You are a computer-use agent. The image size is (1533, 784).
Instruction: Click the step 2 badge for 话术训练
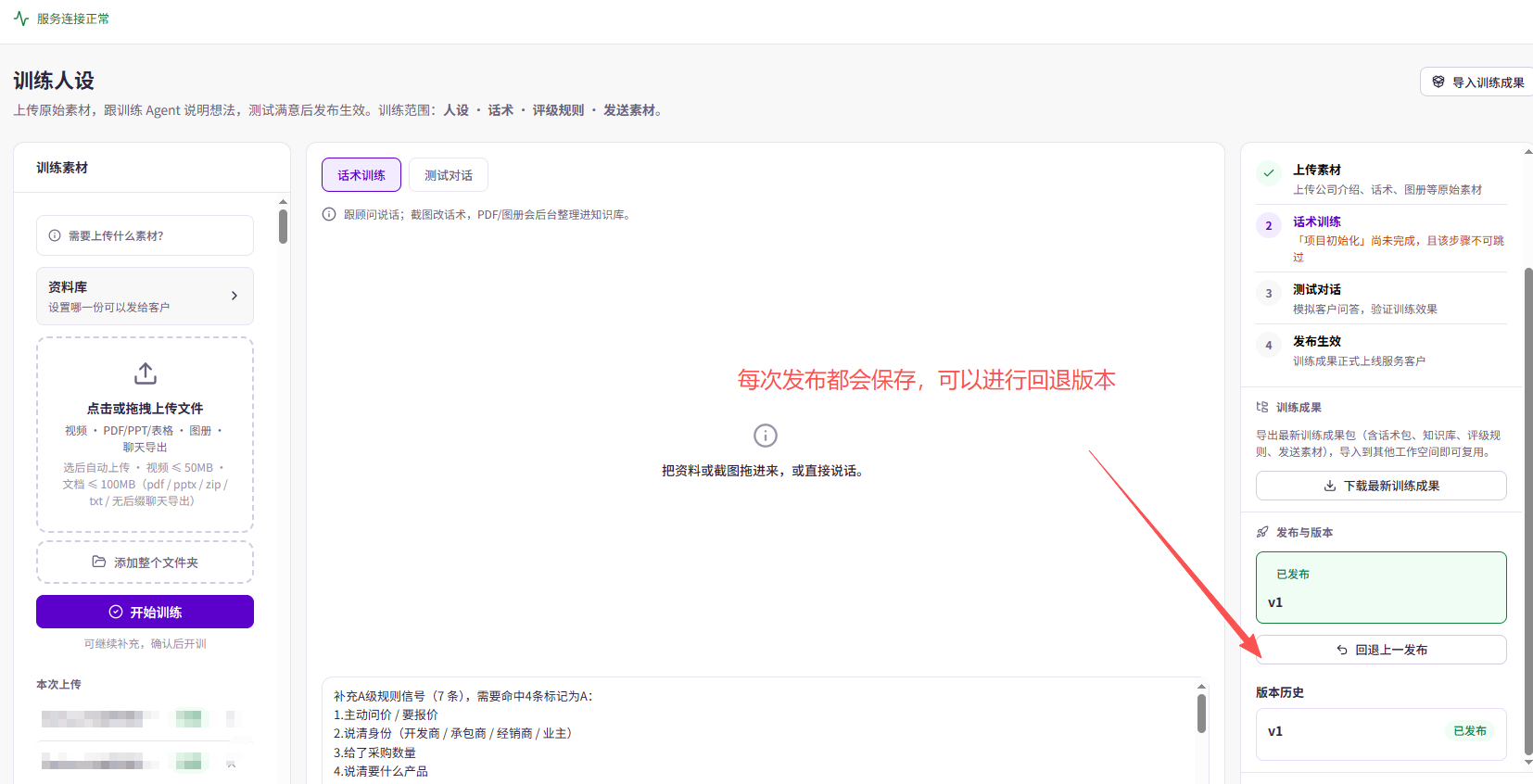pos(1269,225)
